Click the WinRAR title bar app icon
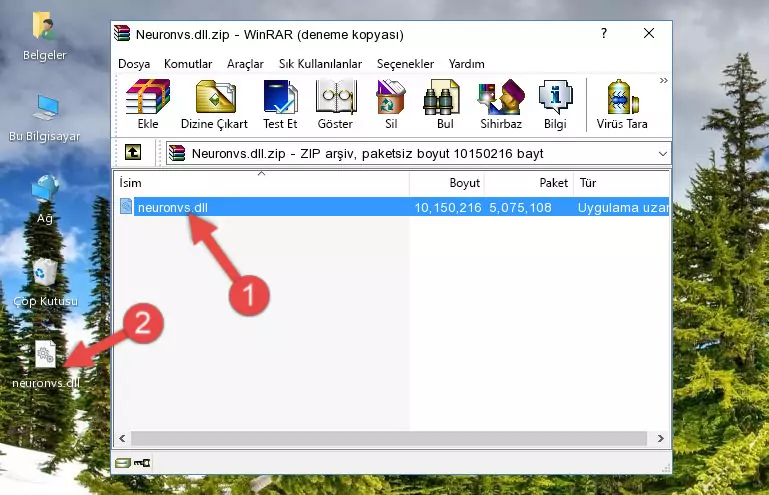The image size is (769, 495). pos(122,33)
